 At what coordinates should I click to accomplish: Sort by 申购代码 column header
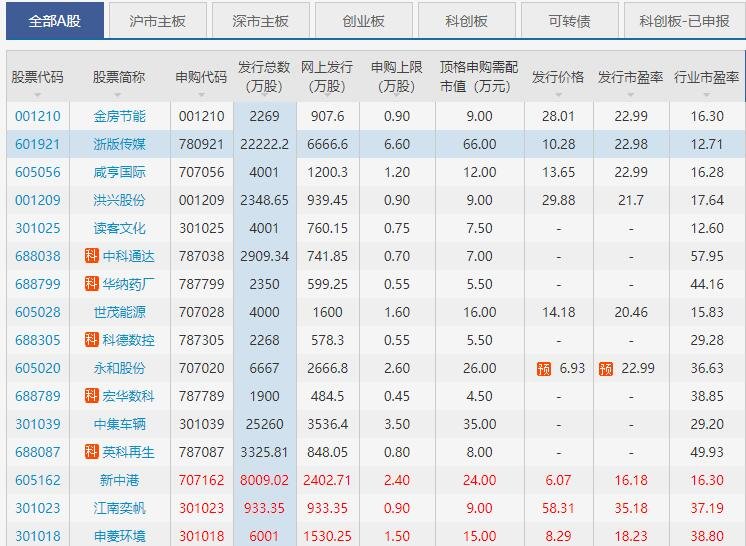[201, 77]
